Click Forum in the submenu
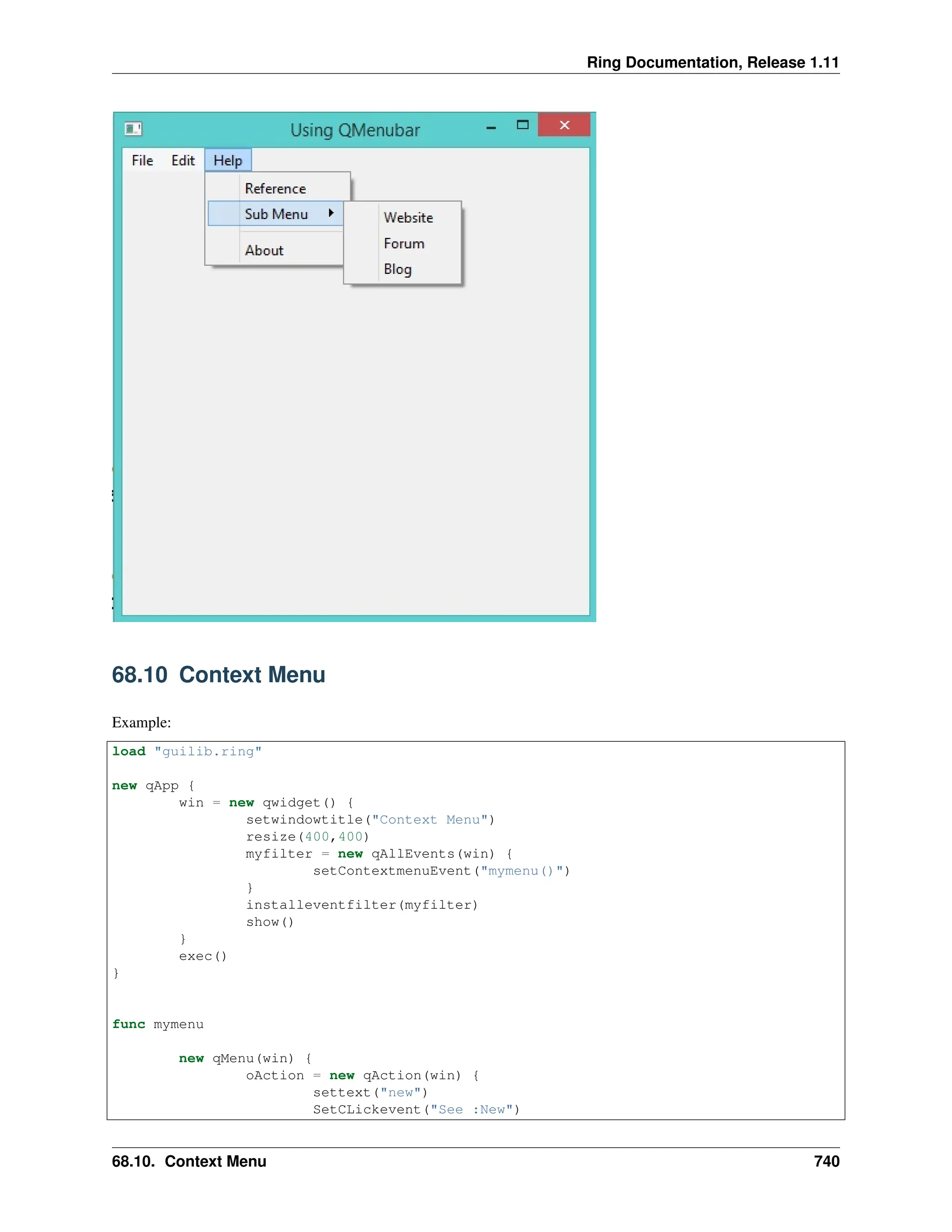This screenshot has width=952, height=1232. coord(404,244)
